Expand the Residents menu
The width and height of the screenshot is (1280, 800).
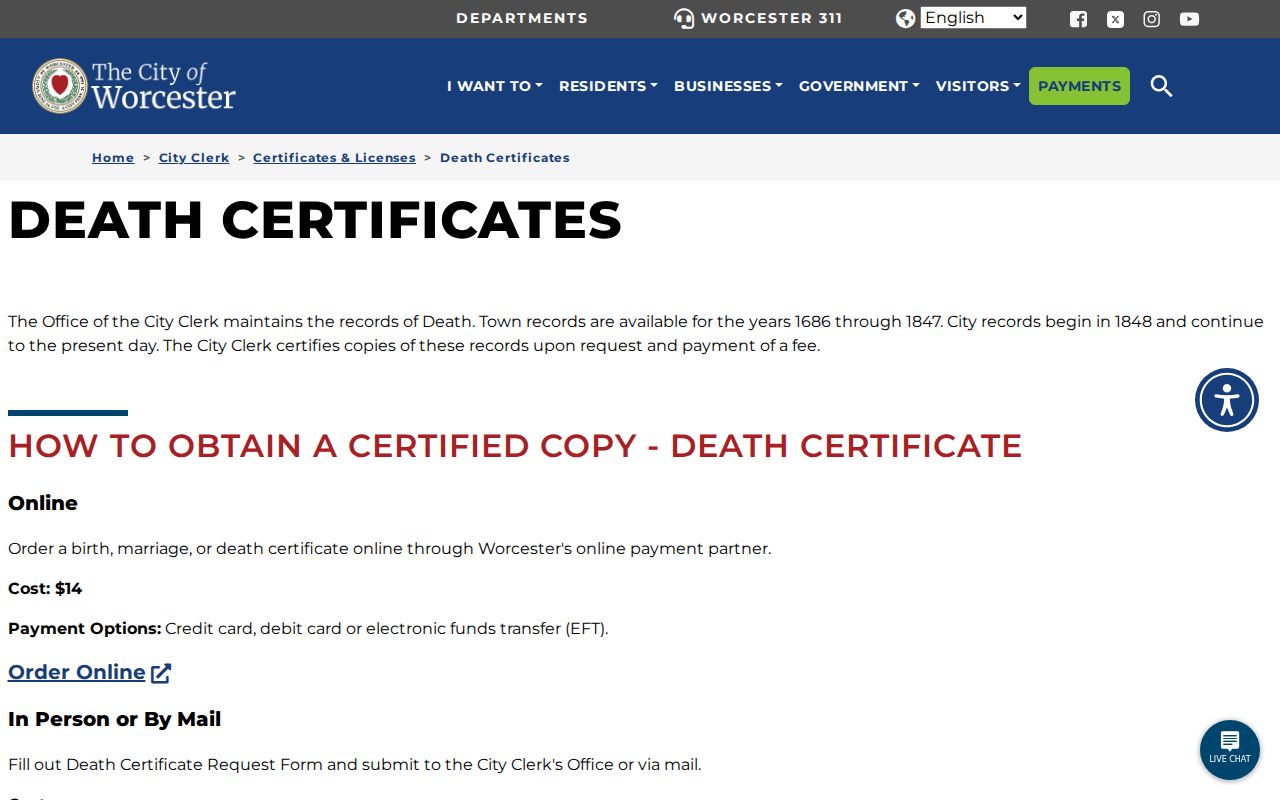pyautogui.click(x=608, y=86)
